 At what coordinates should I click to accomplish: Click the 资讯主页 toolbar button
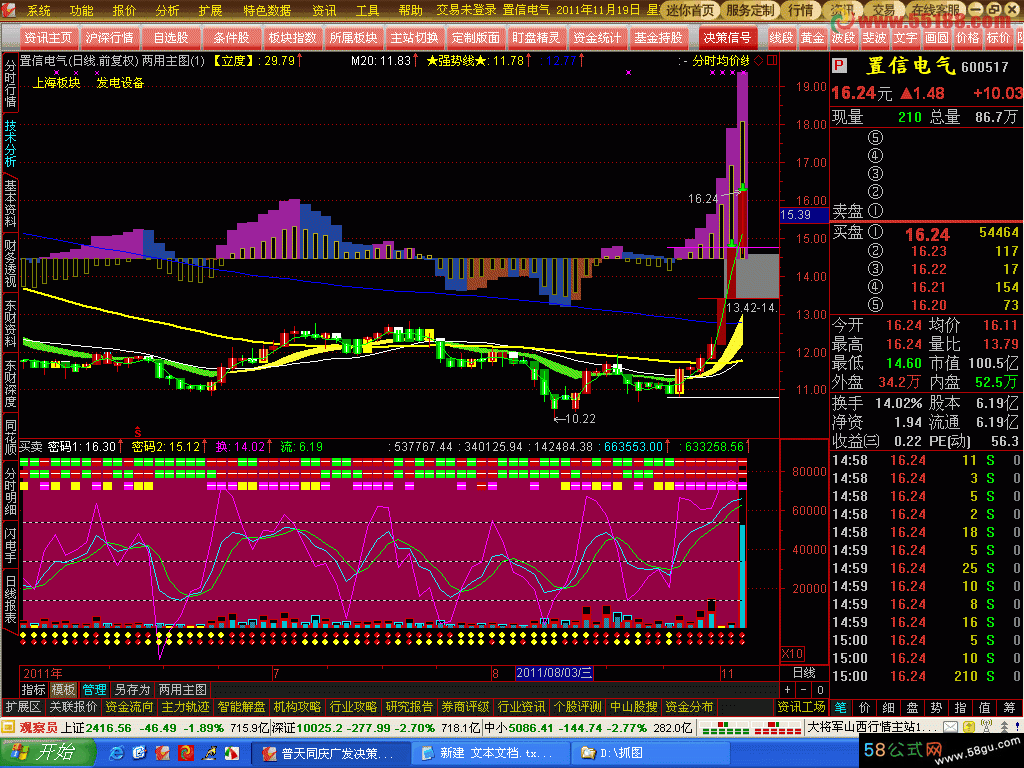coord(48,38)
